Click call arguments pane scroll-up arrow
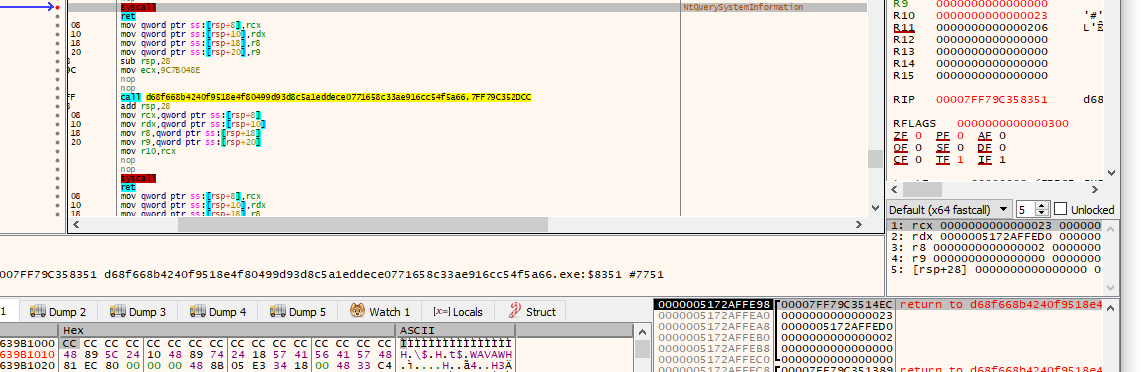The image size is (1141, 372). point(1111,229)
